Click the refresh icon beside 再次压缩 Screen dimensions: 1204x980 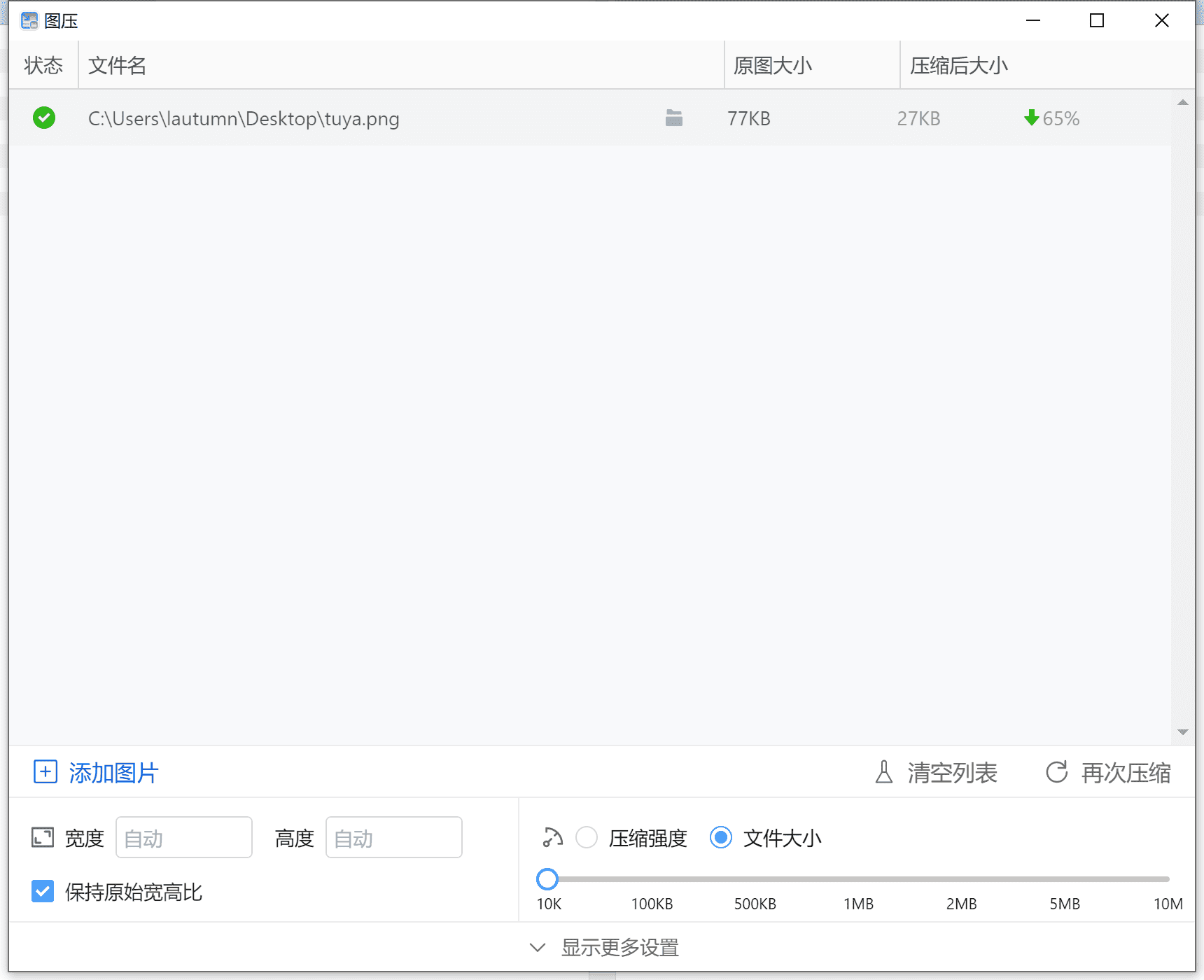[x=1057, y=772]
